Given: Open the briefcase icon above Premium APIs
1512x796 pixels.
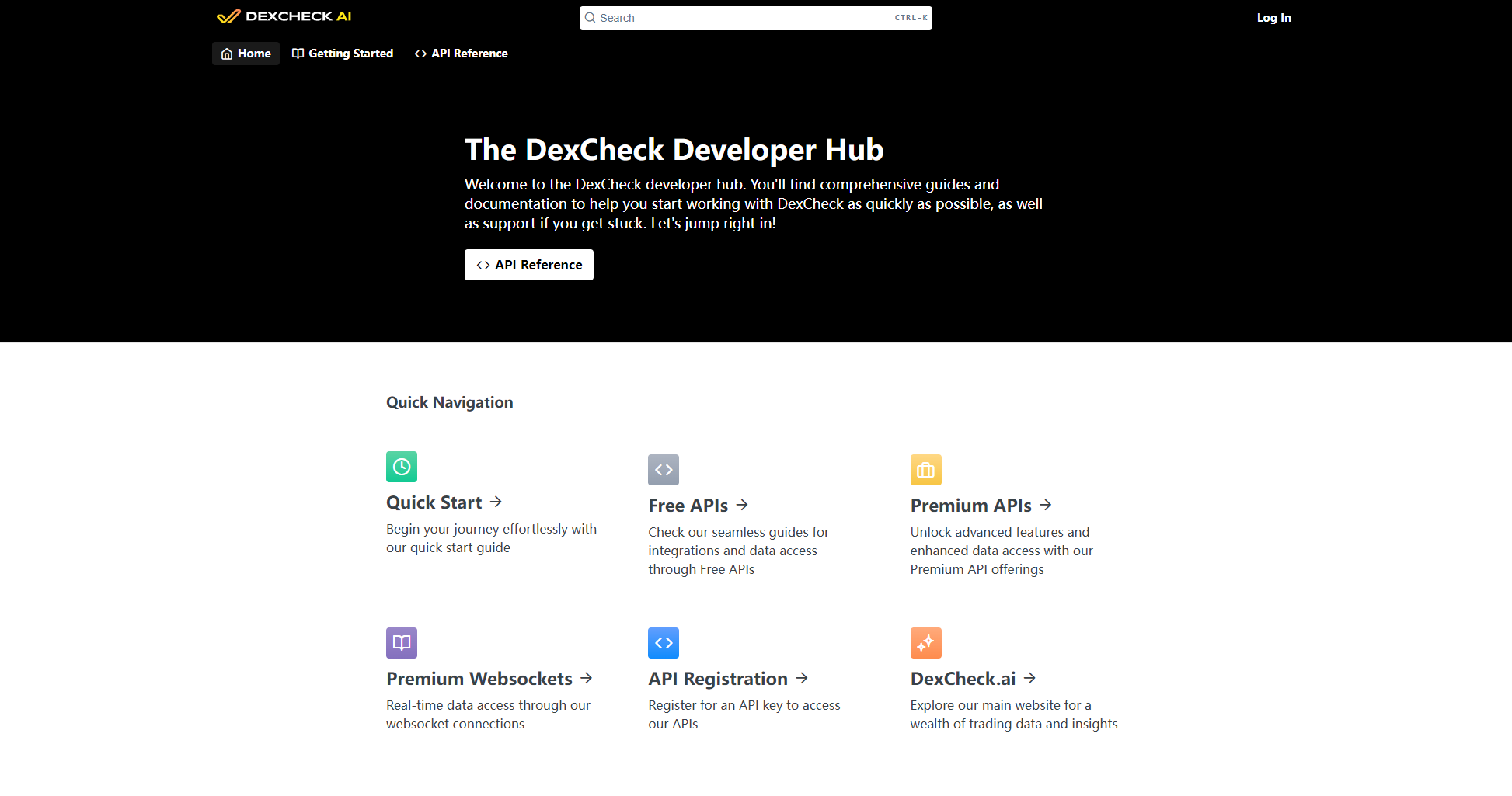Looking at the screenshot, I should pyautogui.click(x=925, y=470).
